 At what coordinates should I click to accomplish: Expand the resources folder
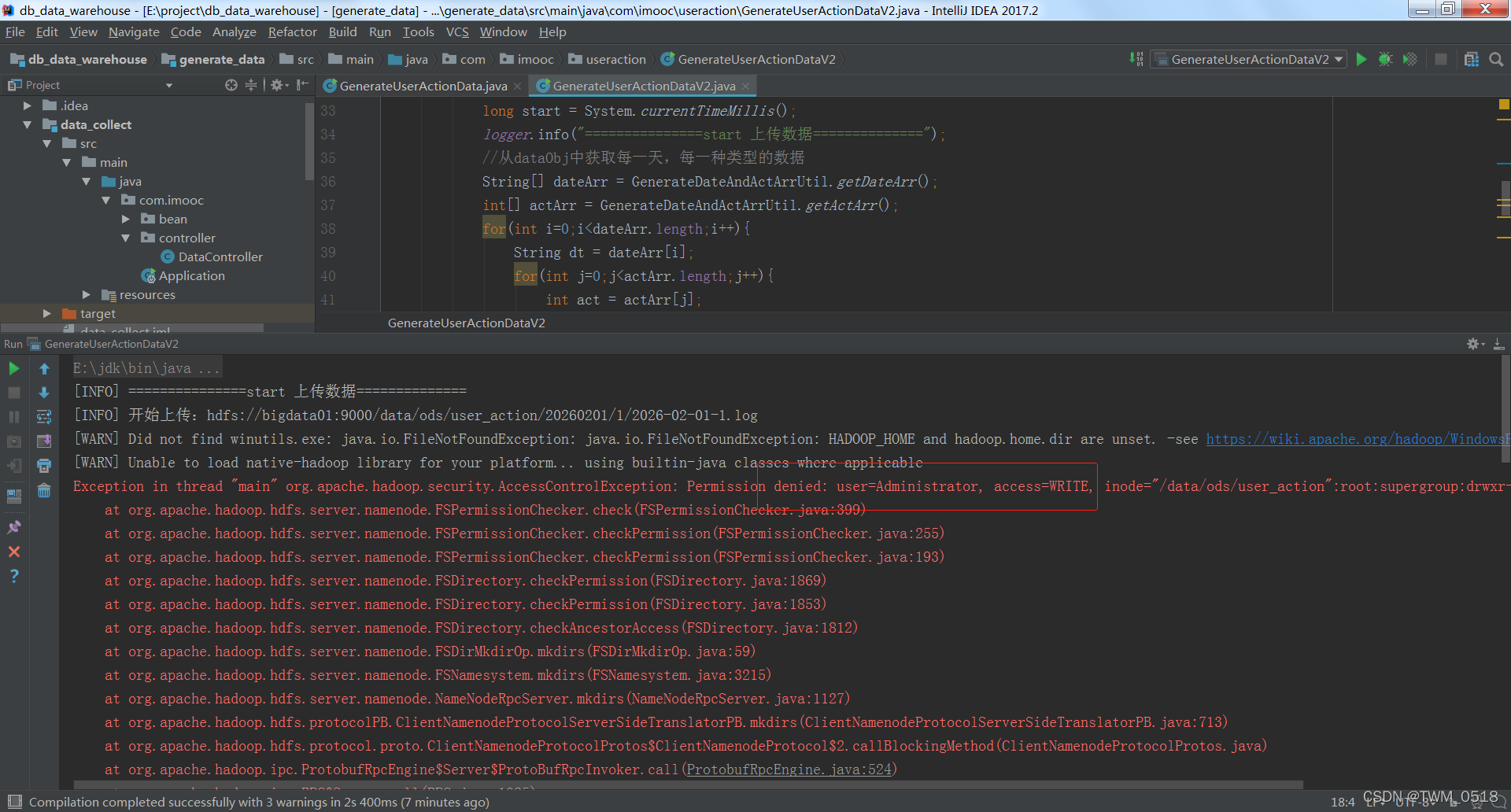(87, 294)
